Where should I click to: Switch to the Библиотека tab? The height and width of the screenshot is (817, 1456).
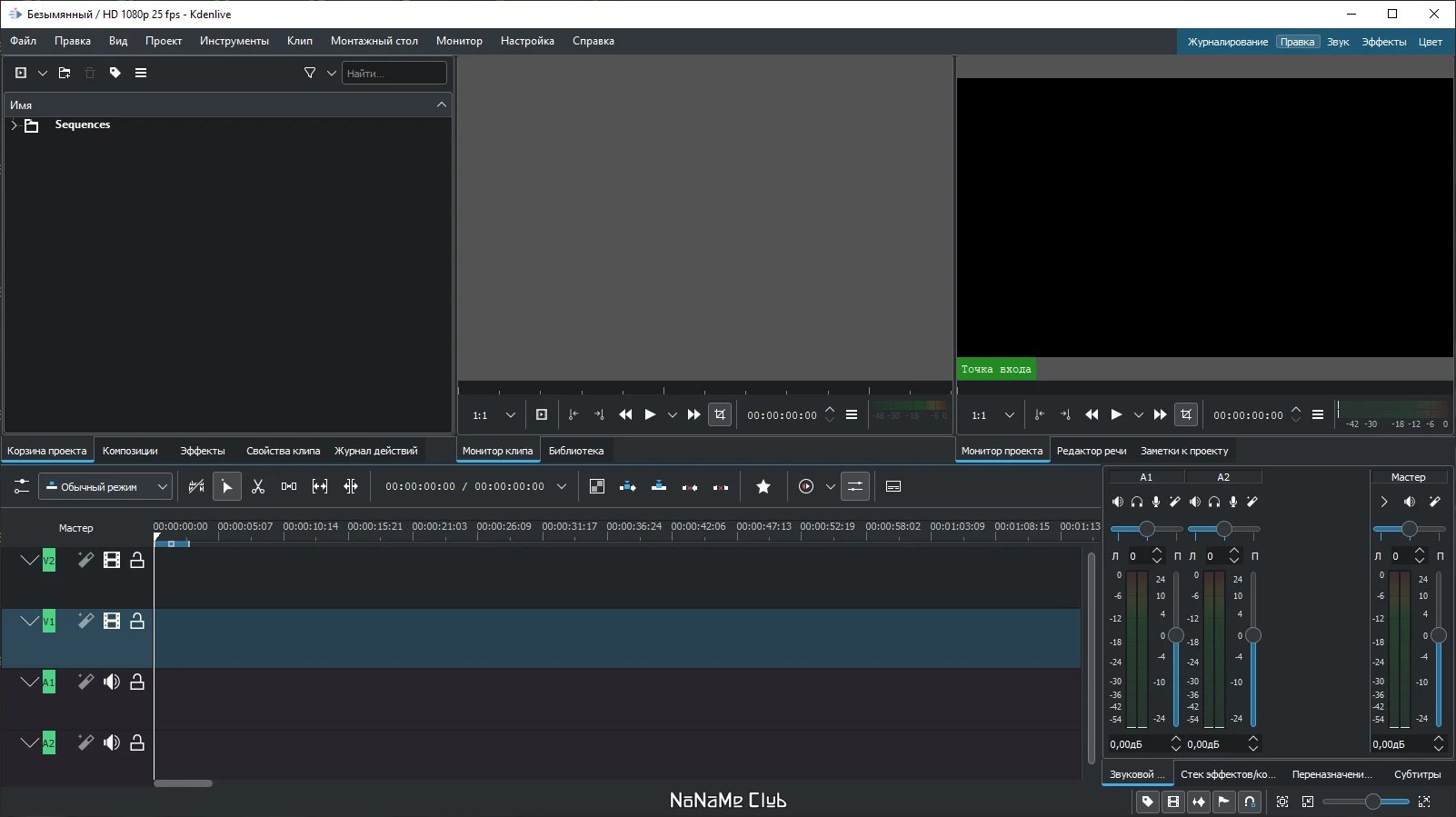tap(575, 451)
